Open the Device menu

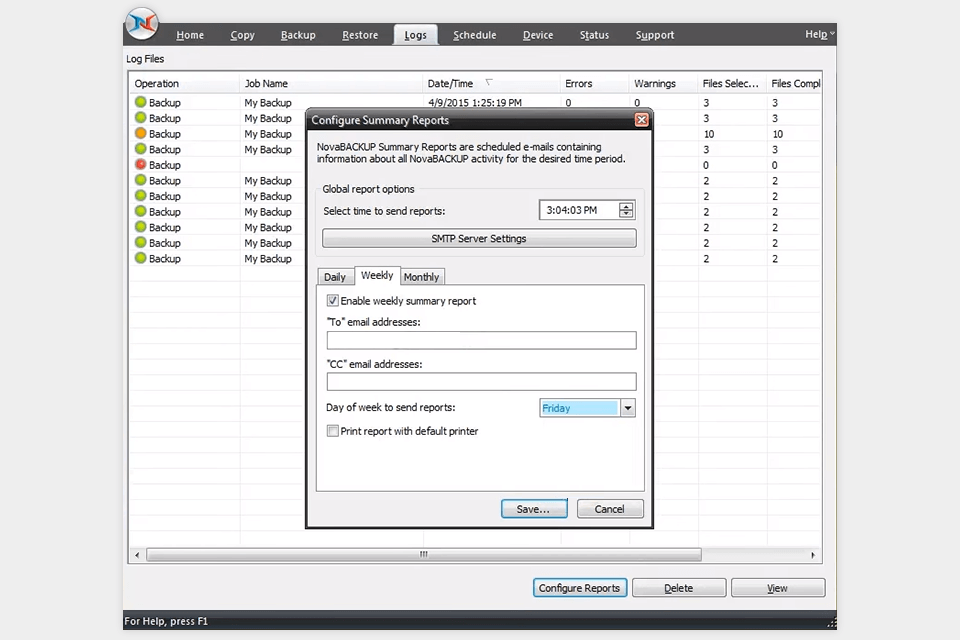(x=538, y=34)
